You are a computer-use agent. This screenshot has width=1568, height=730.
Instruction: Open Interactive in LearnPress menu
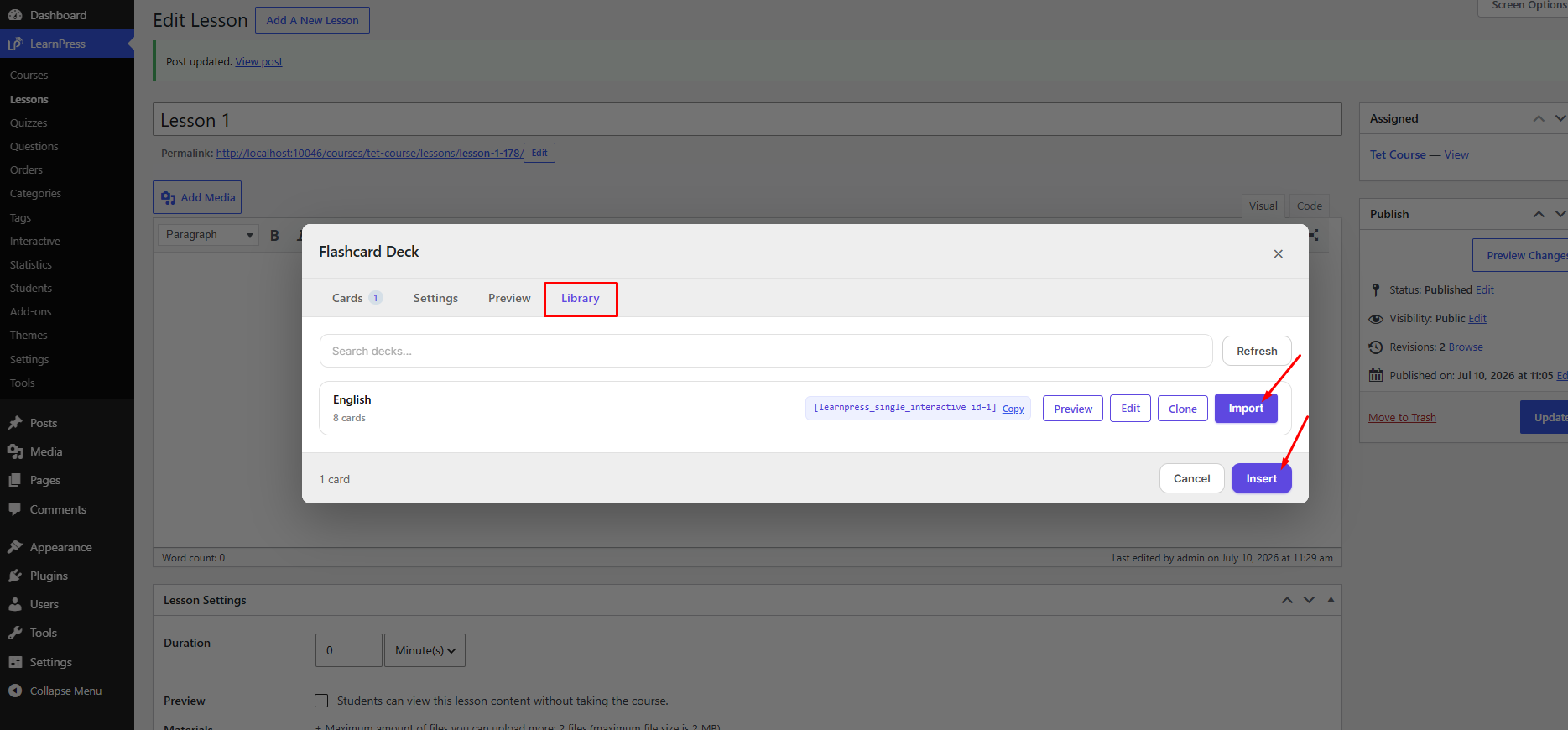[x=35, y=242]
